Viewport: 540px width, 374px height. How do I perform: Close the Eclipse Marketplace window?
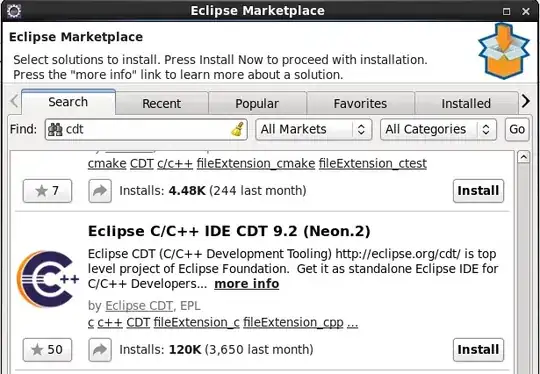(x=526, y=11)
